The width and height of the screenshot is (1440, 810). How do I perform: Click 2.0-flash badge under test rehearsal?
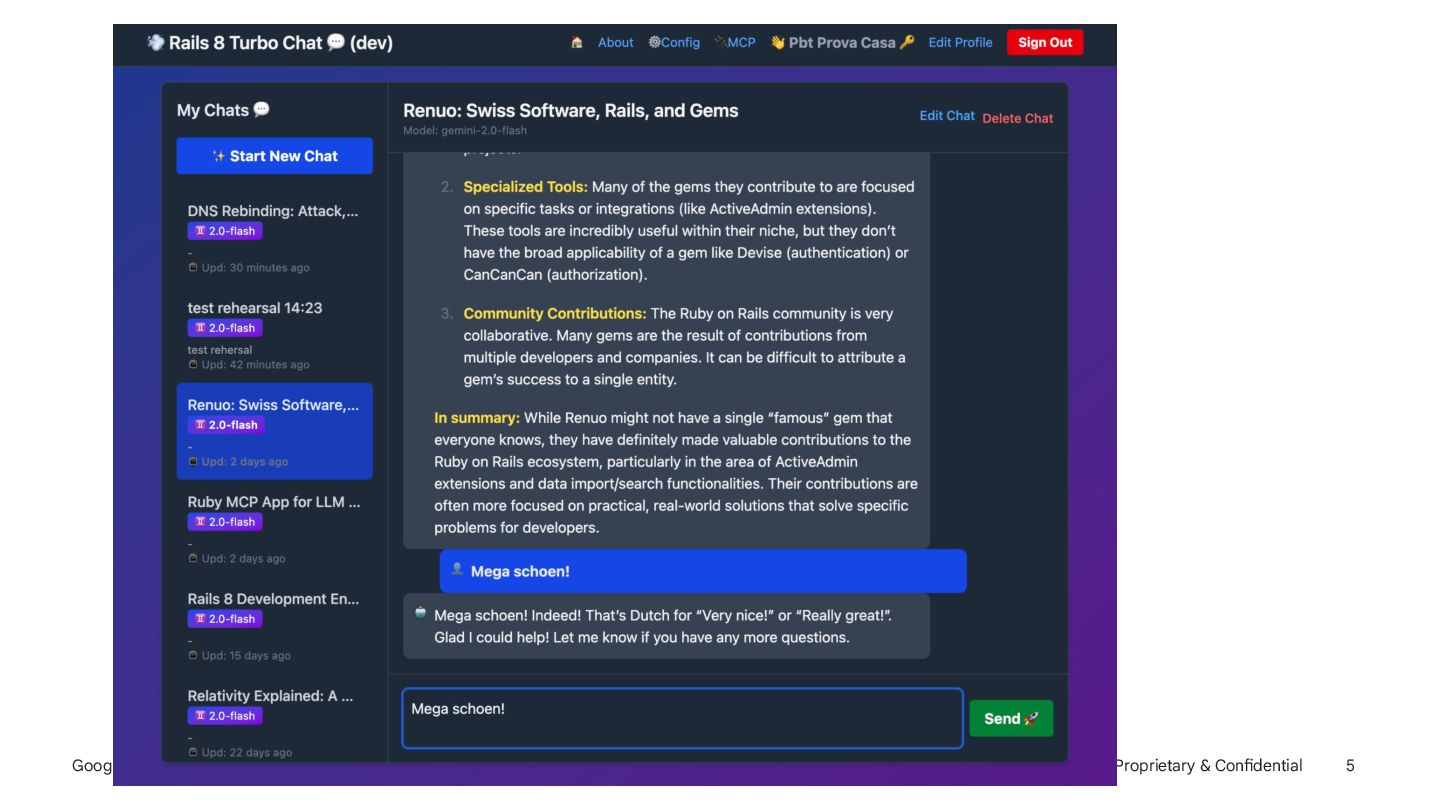click(x=225, y=328)
